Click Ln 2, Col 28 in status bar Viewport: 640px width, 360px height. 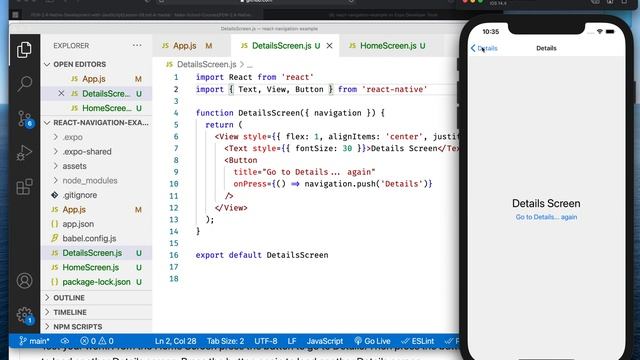pyautogui.click(x=176, y=341)
